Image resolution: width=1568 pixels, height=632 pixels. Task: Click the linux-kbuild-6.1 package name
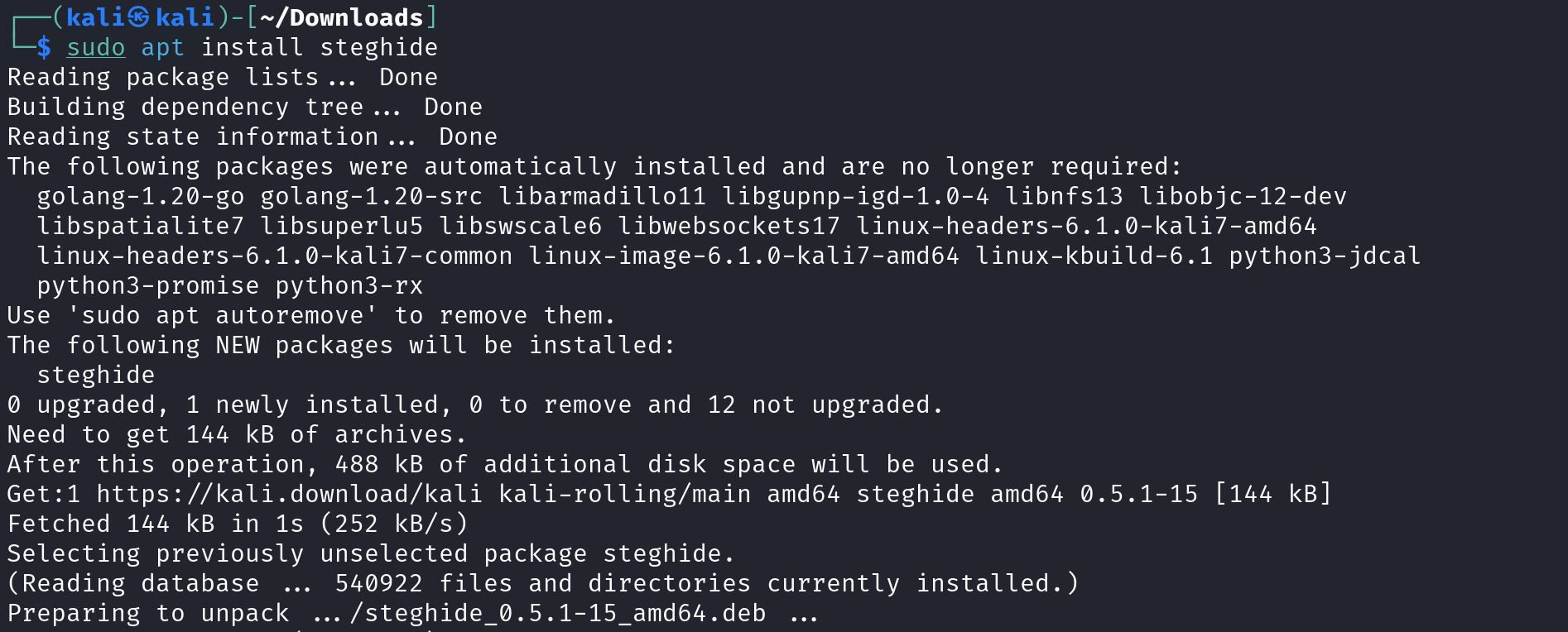pos(1094,256)
